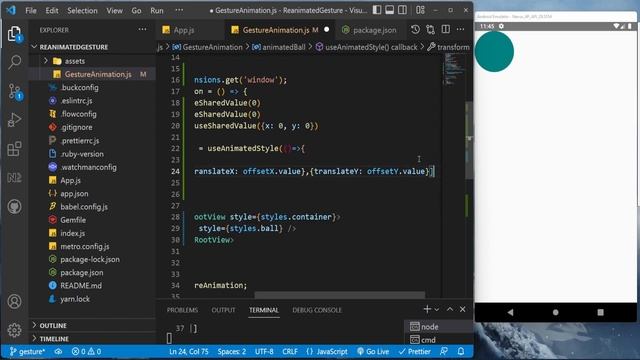Image resolution: width=640 pixels, height=360 pixels.
Task: Select the GestureAnimation.js editor tab
Action: point(281,30)
